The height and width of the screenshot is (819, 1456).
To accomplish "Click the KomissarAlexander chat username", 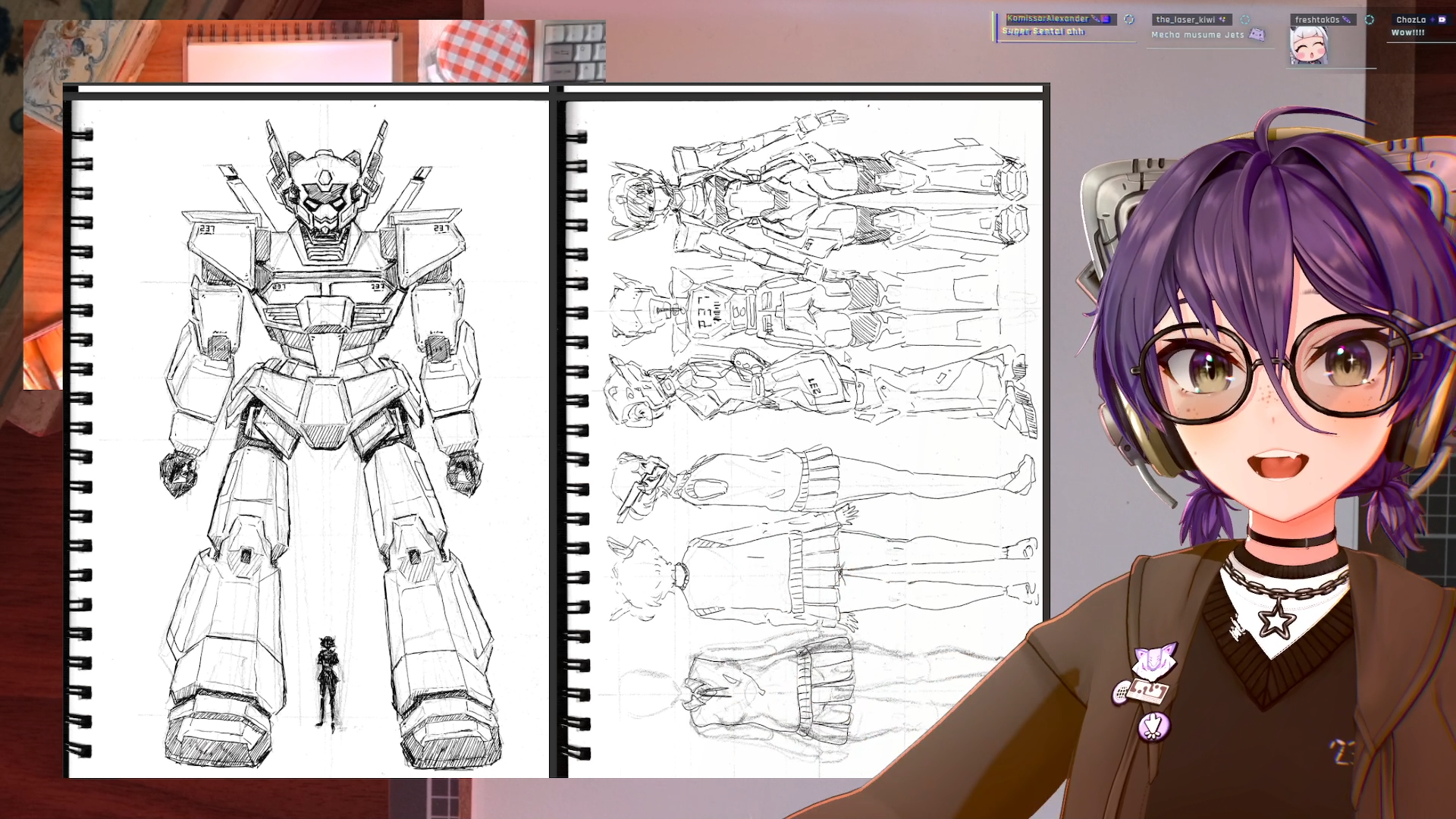I will coord(1047,19).
